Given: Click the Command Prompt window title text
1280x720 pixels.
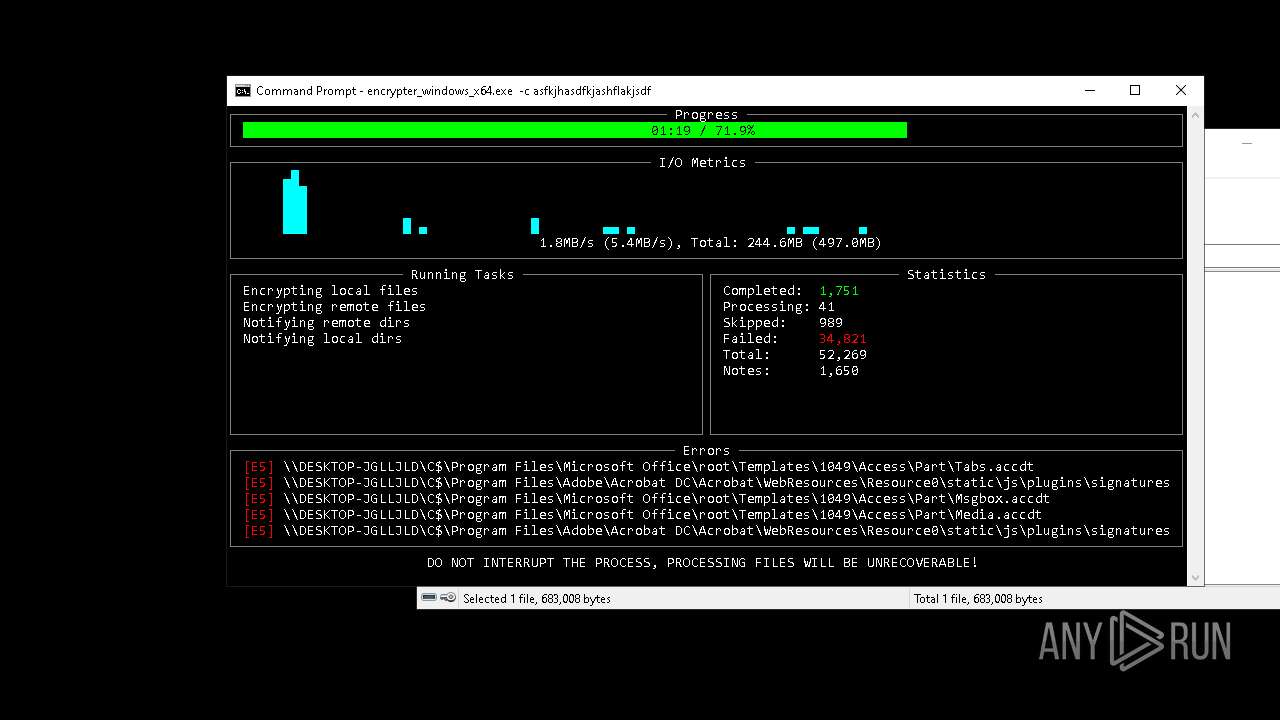Looking at the screenshot, I should click(x=454, y=91).
